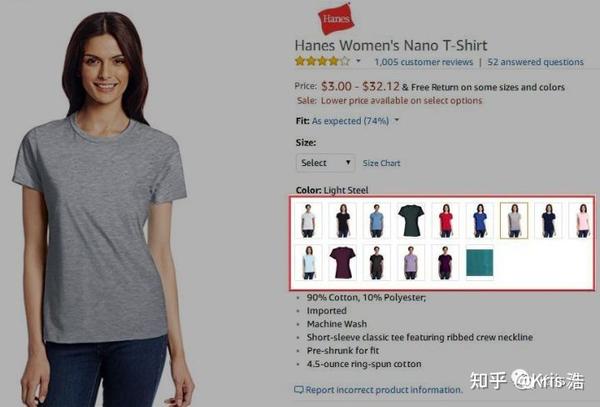Pick the royal blue shirt swatch
This screenshot has height=407, width=600.
click(x=480, y=221)
